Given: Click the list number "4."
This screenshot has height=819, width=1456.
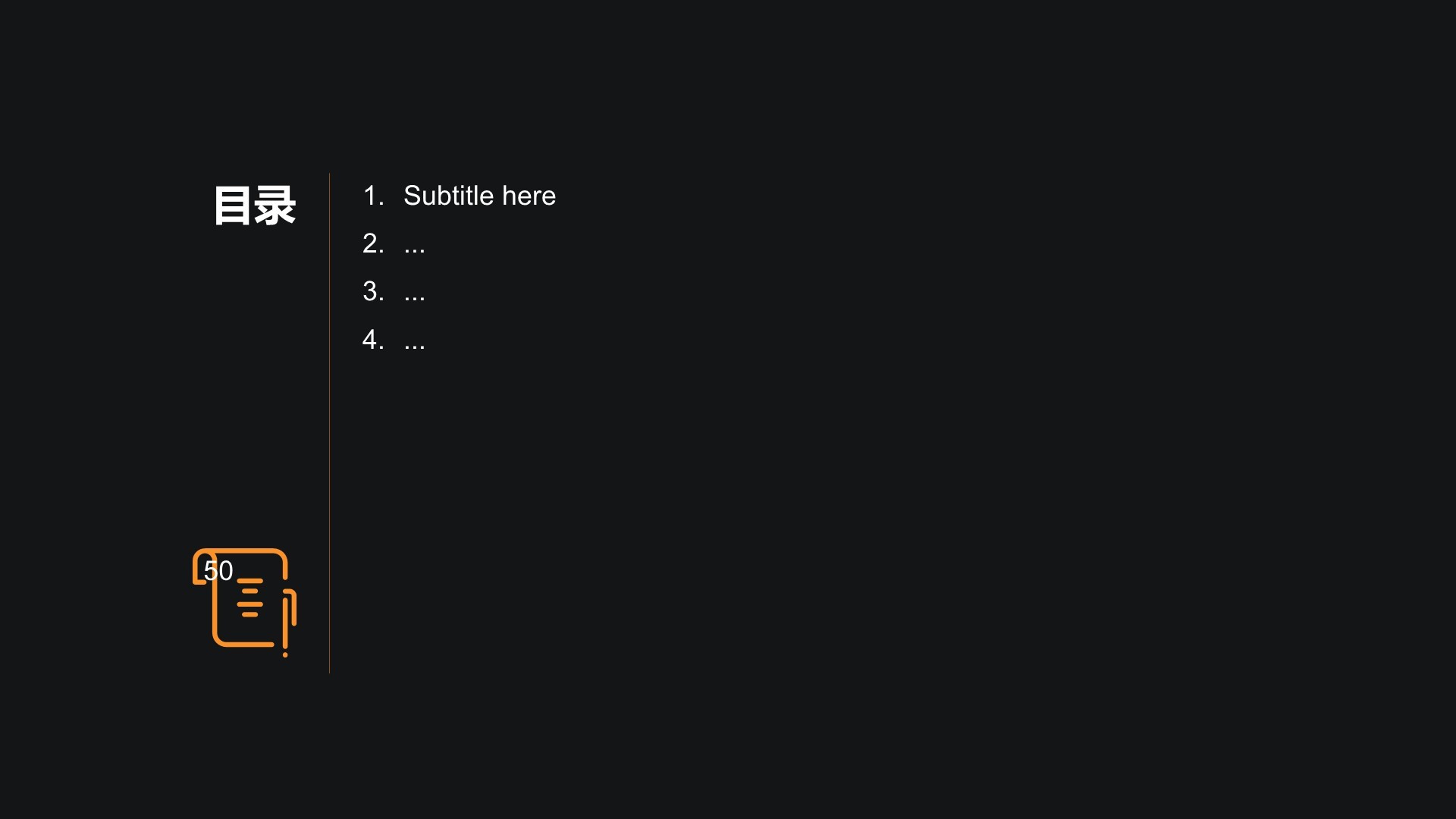Looking at the screenshot, I should coord(373,340).
